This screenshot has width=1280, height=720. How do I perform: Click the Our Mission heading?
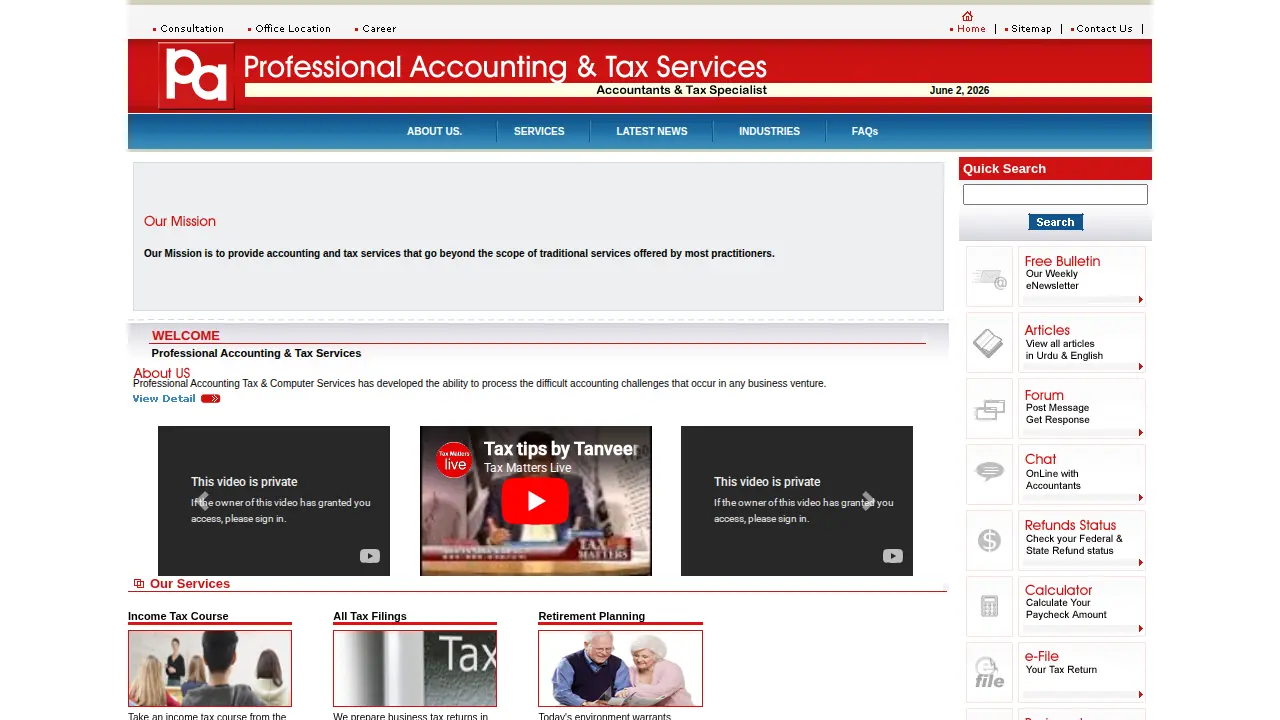[x=180, y=221]
